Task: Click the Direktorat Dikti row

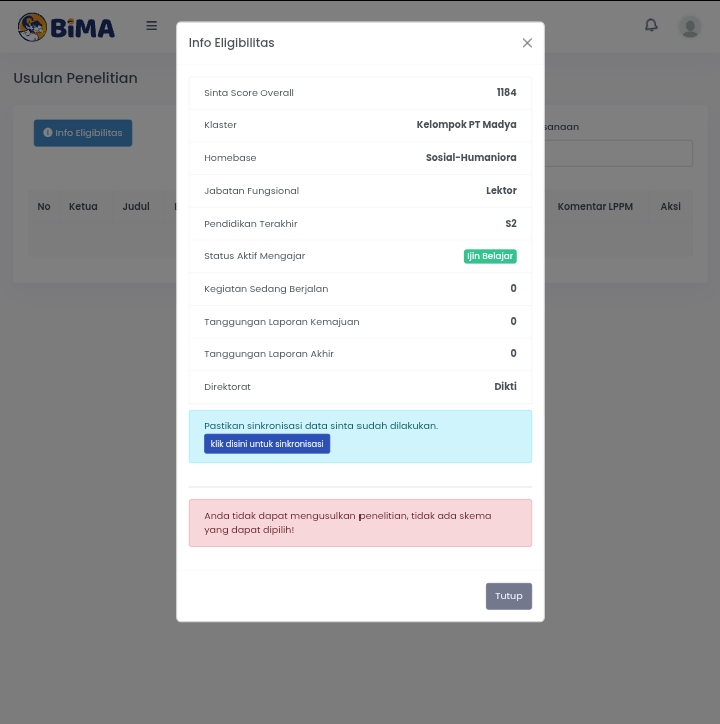Action: [360, 387]
